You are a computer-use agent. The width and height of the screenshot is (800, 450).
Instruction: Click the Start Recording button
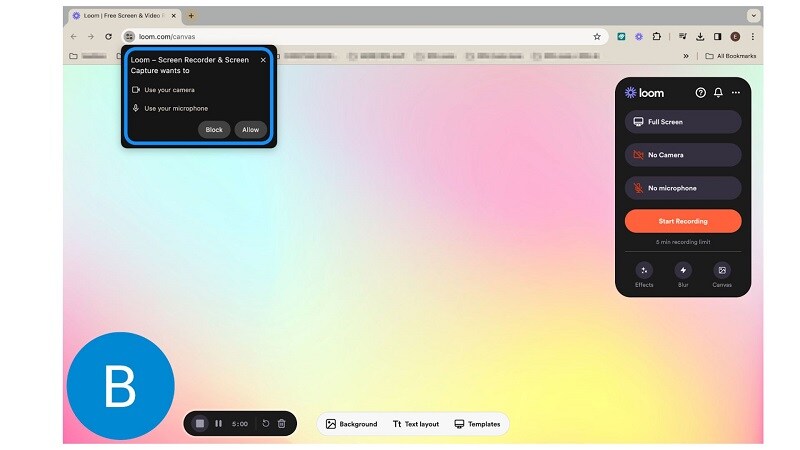683,221
